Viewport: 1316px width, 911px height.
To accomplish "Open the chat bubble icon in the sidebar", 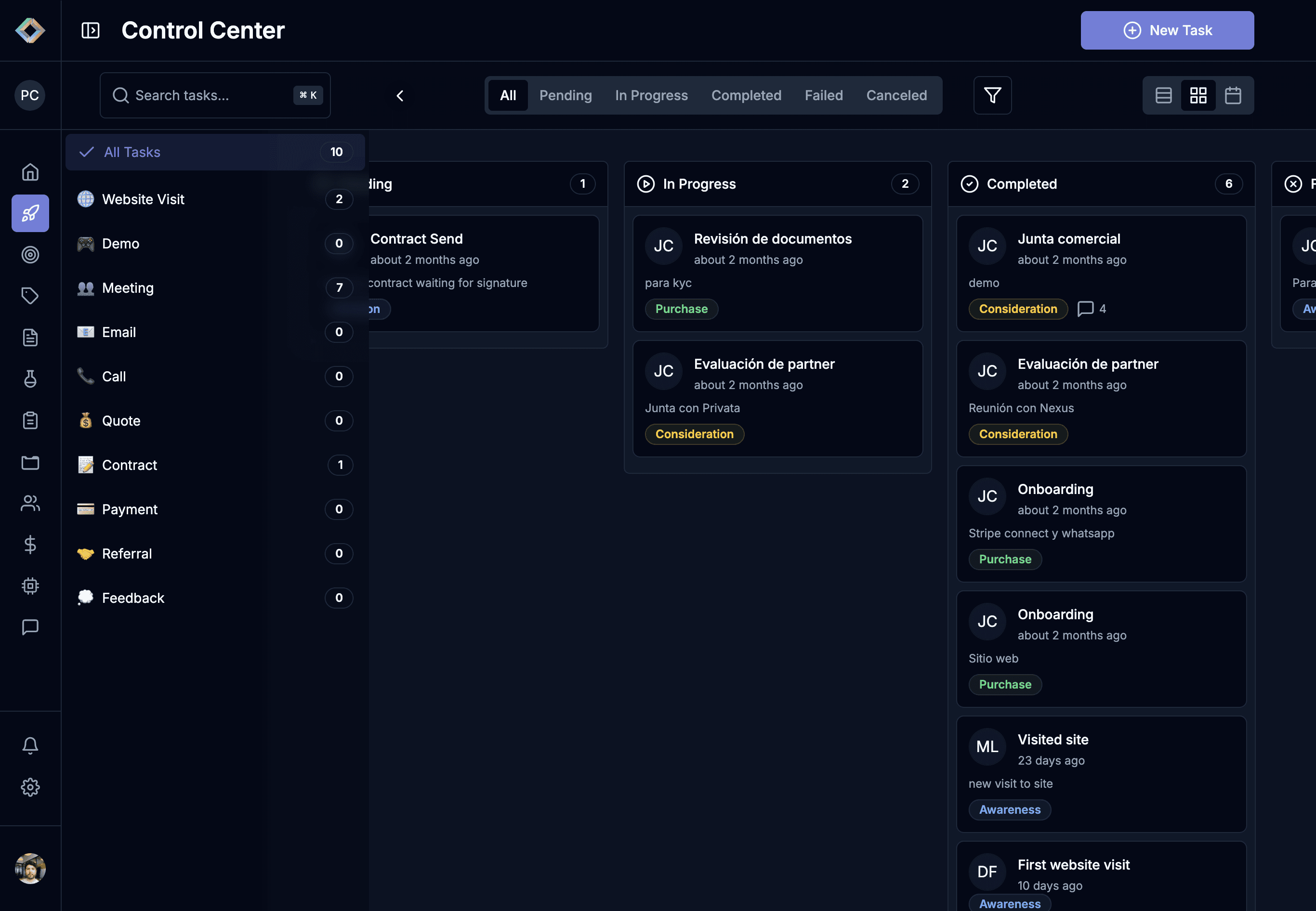I will 30,627.
